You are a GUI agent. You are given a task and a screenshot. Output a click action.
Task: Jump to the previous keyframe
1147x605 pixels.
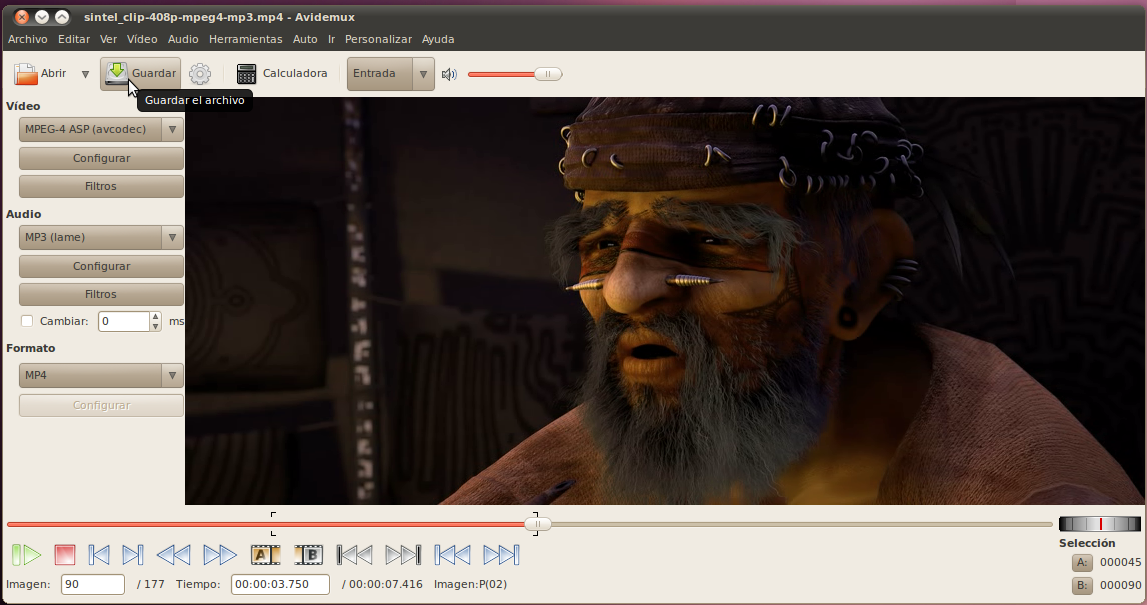point(173,555)
